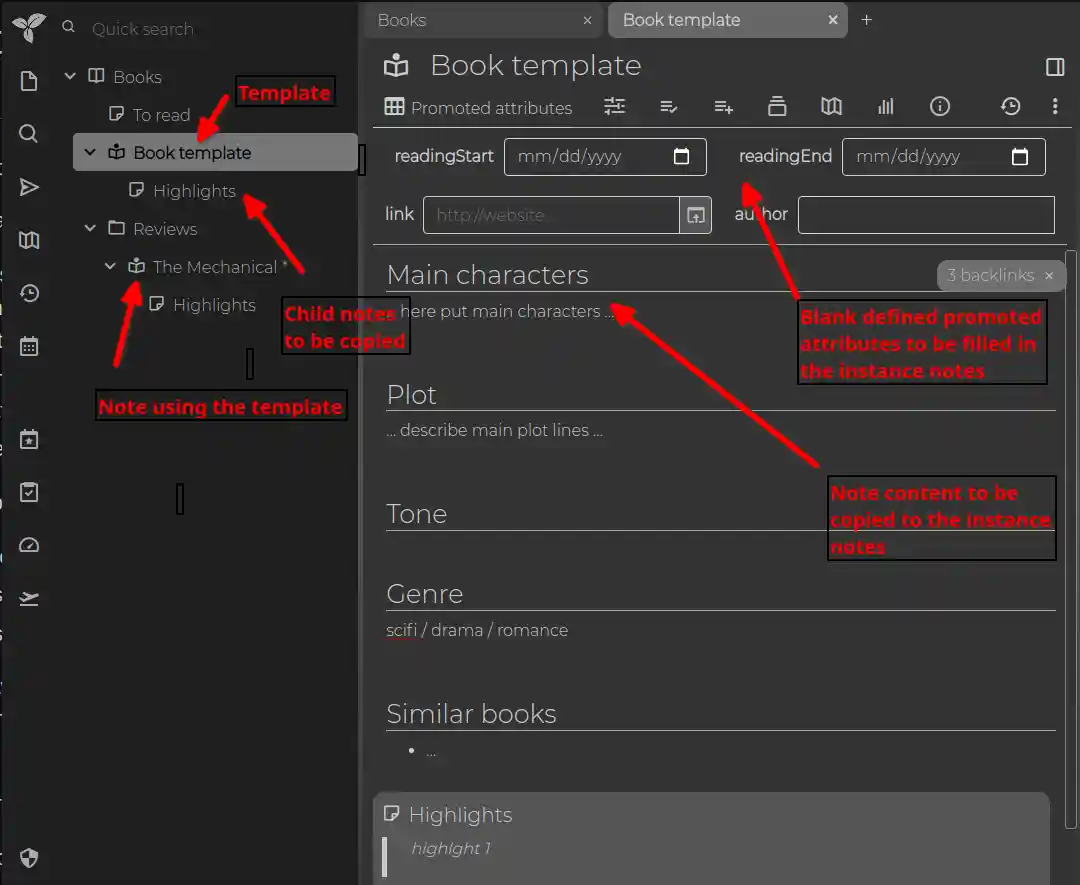The width and height of the screenshot is (1080, 885).
Task: Toggle the right pane layout icon
Action: click(x=1054, y=67)
